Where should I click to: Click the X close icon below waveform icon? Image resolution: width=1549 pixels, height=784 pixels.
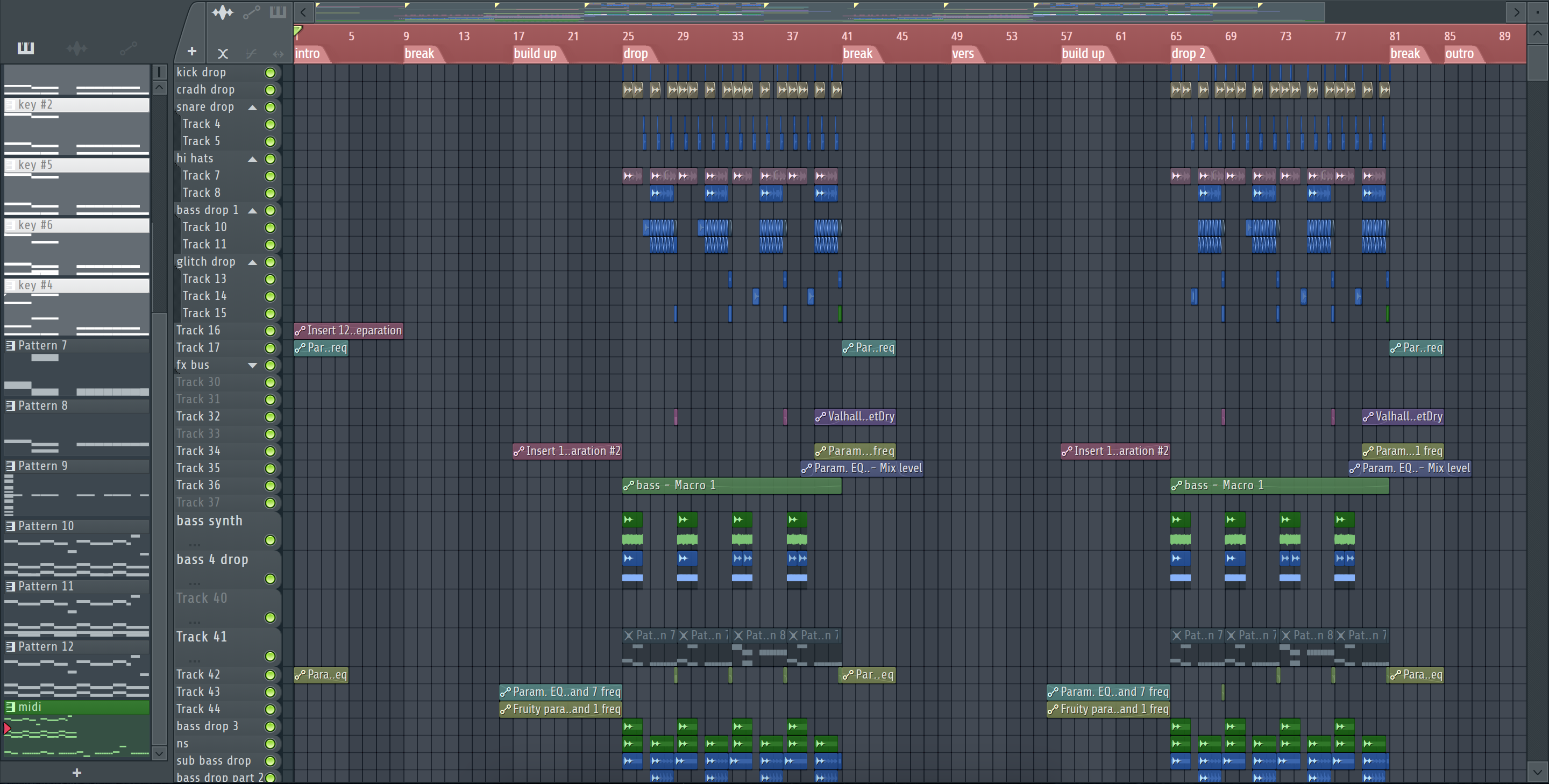coord(223,54)
